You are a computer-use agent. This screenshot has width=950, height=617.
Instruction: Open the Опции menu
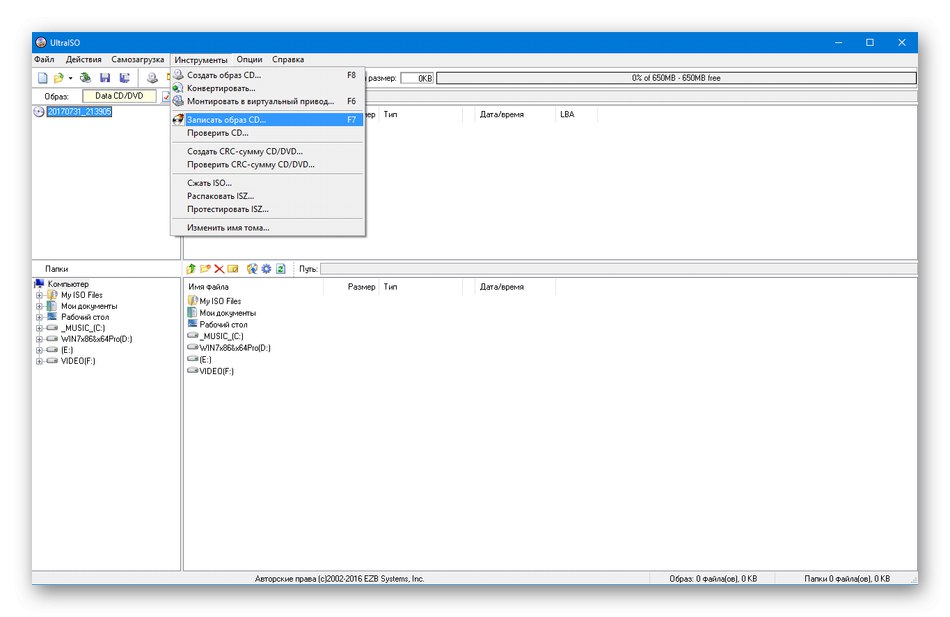pyautogui.click(x=249, y=59)
